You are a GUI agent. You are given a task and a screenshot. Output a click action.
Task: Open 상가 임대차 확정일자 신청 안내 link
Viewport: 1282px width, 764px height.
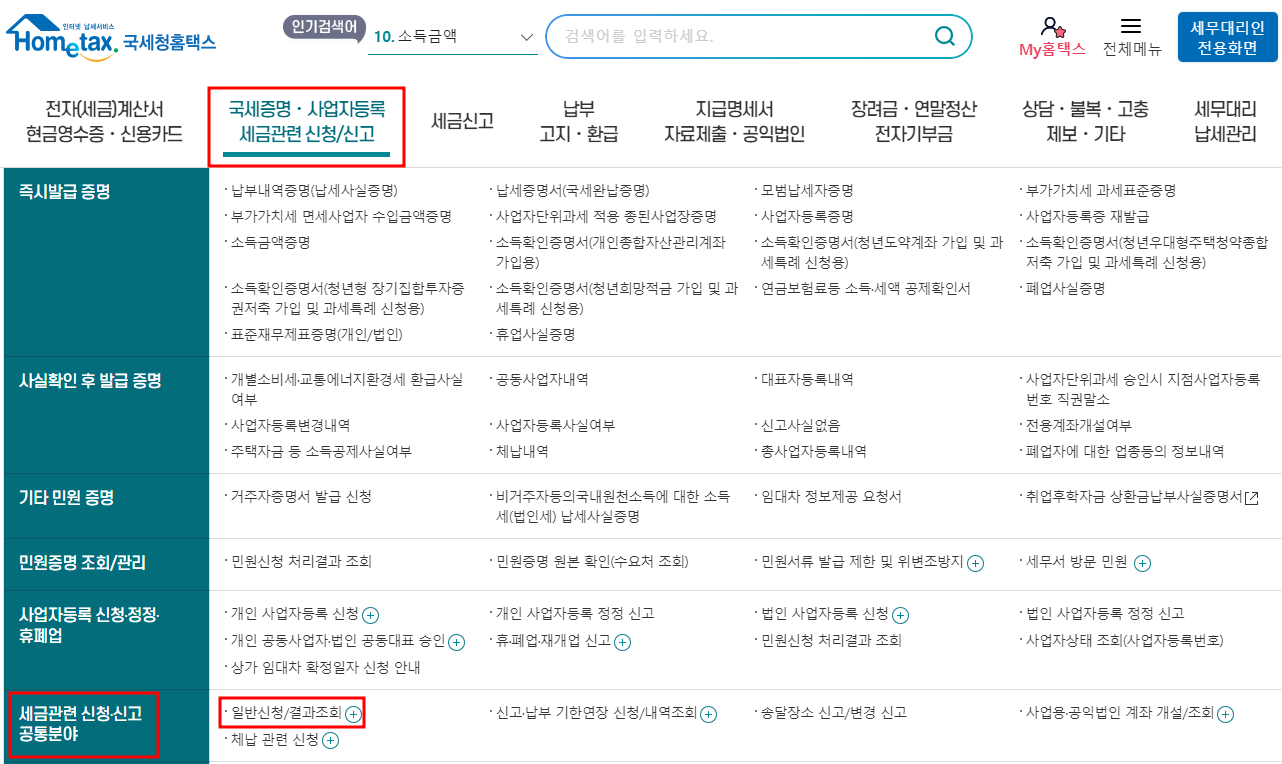coord(325,668)
